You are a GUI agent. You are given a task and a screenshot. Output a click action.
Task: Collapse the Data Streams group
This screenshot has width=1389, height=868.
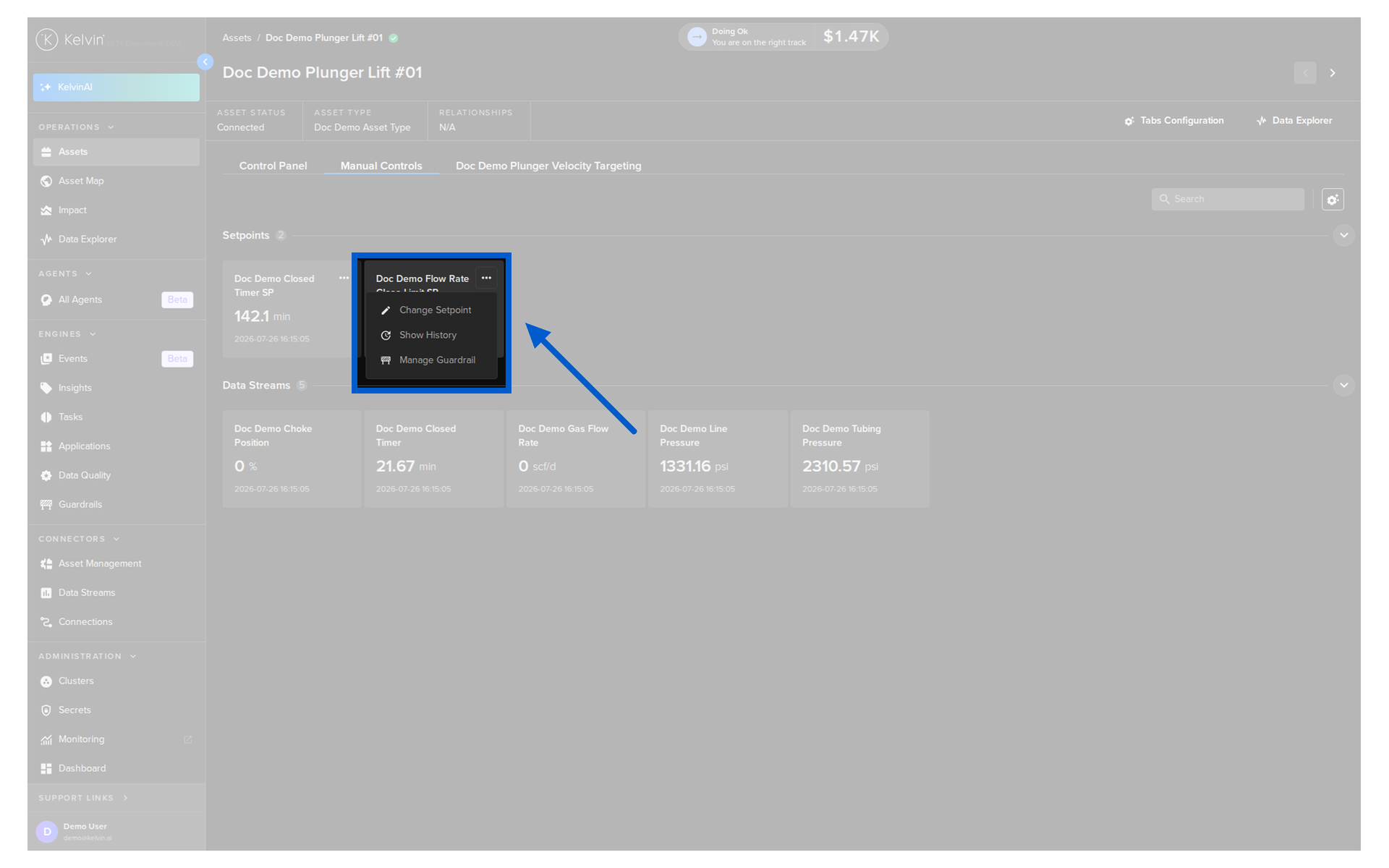[1343, 386]
